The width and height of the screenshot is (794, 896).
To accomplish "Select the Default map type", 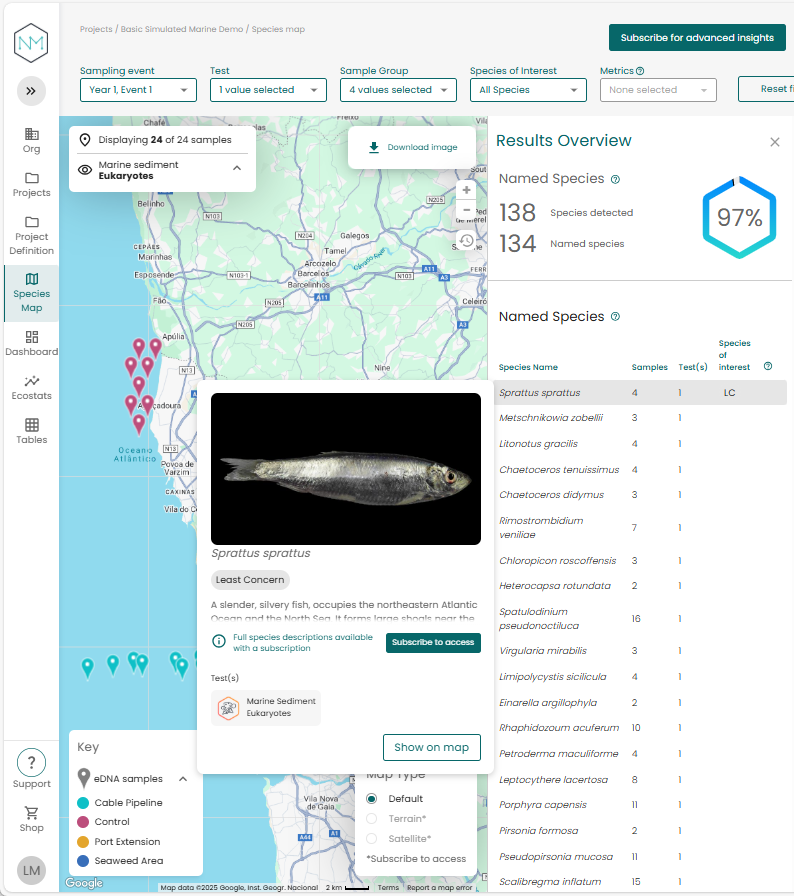I will (x=372, y=799).
